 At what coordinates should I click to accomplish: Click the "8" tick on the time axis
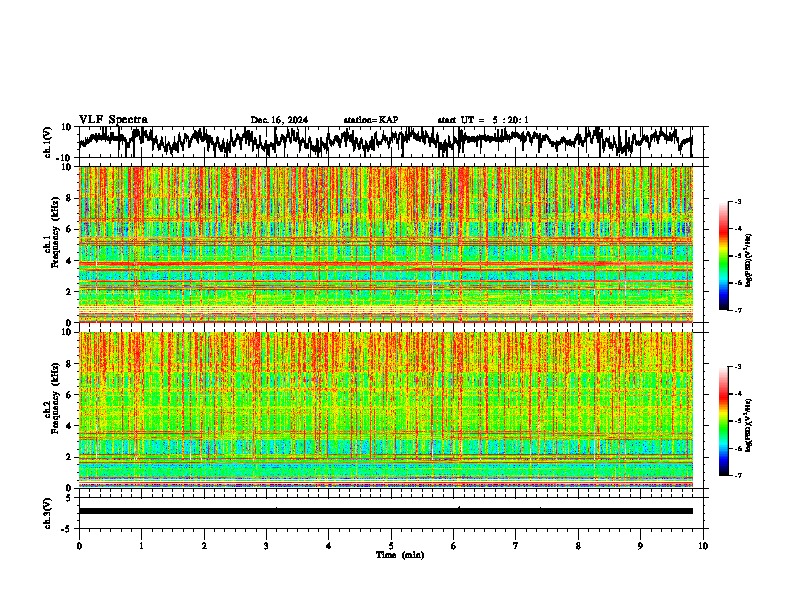[x=578, y=546]
